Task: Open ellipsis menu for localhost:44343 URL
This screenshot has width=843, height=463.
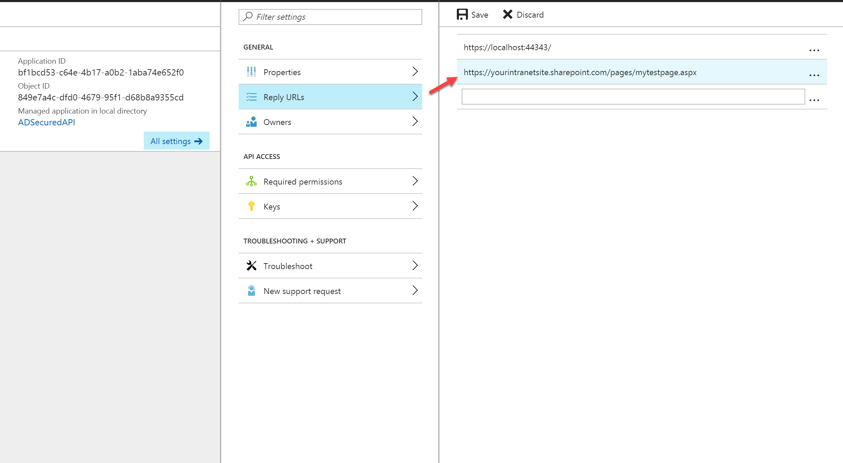Action: pos(814,50)
